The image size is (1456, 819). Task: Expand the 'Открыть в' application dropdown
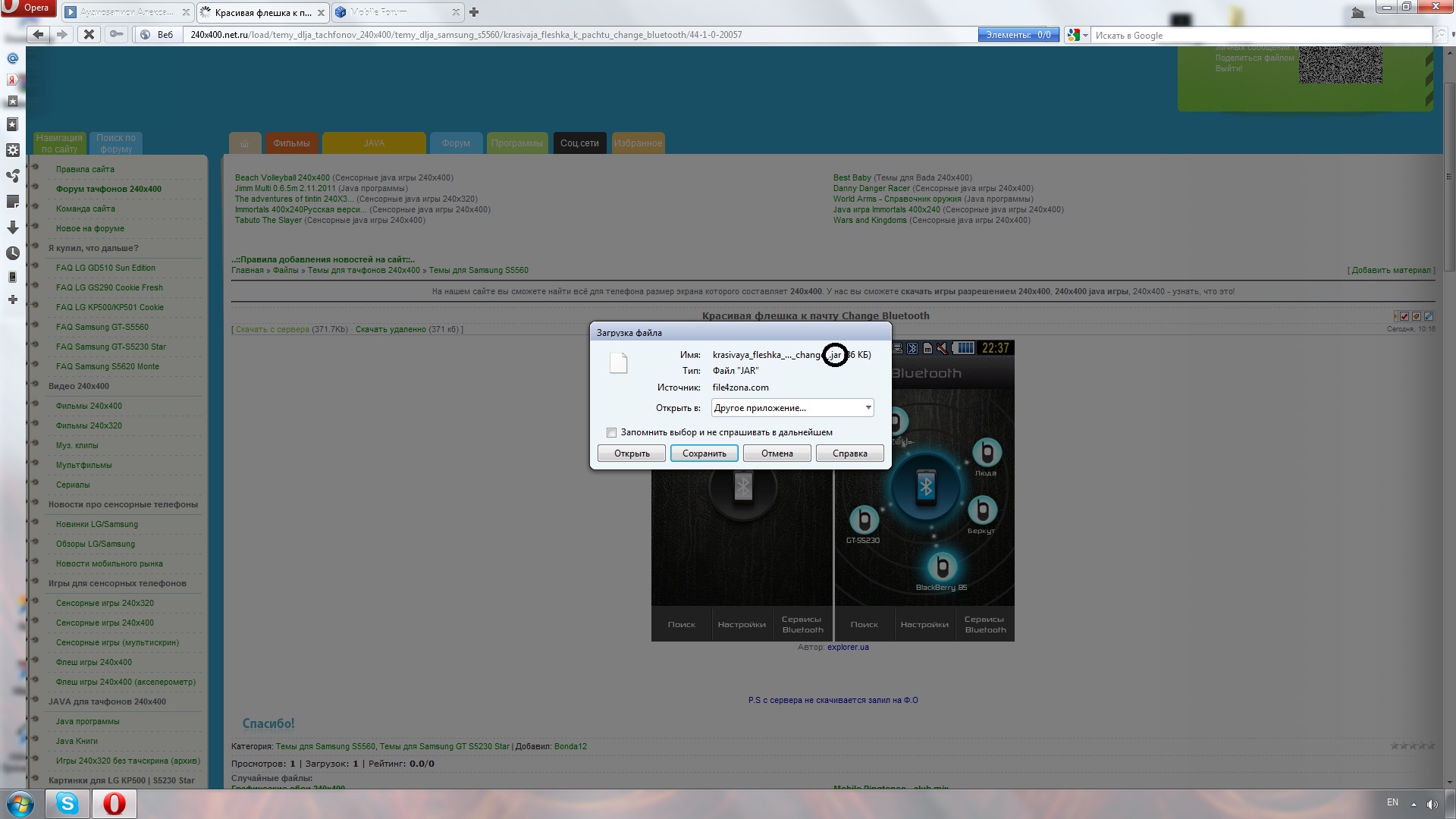(868, 408)
